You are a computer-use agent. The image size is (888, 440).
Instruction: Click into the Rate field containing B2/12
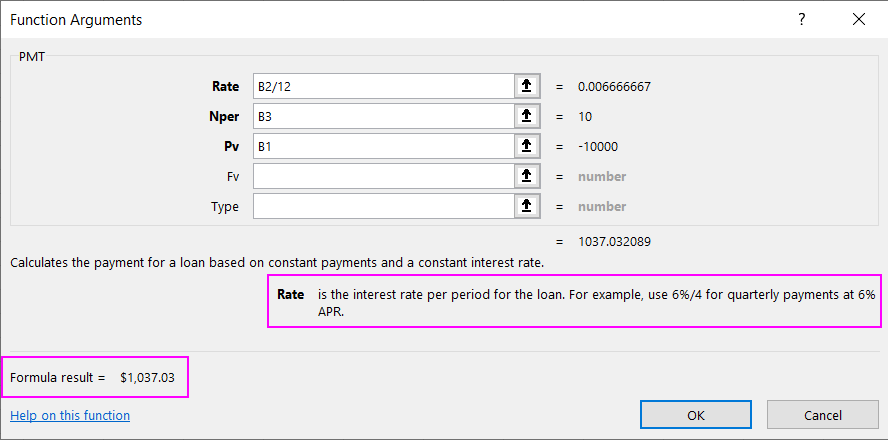[x=382, y=86]
